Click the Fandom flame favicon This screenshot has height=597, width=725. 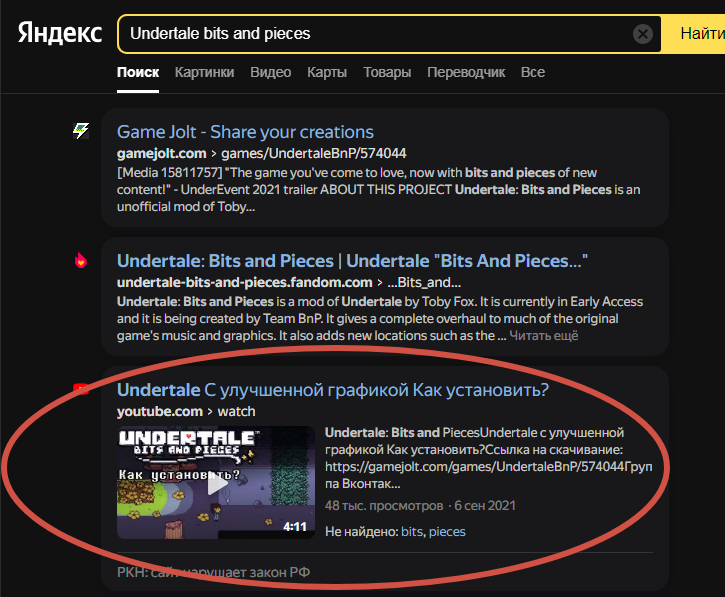pyautogui.click(x=81, y=260)
